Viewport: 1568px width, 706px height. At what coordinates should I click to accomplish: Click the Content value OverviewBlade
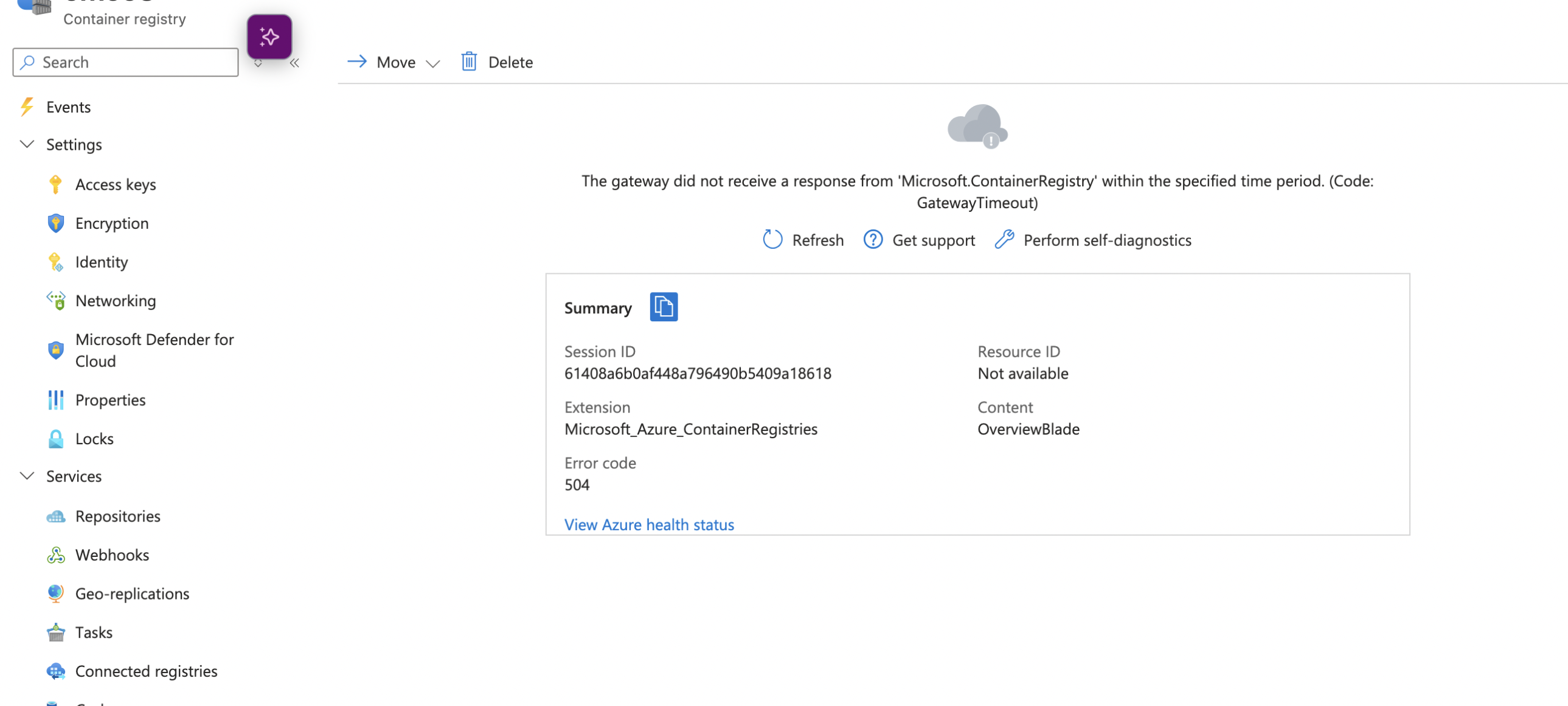pyautogui.click(x=1028, y=429)
